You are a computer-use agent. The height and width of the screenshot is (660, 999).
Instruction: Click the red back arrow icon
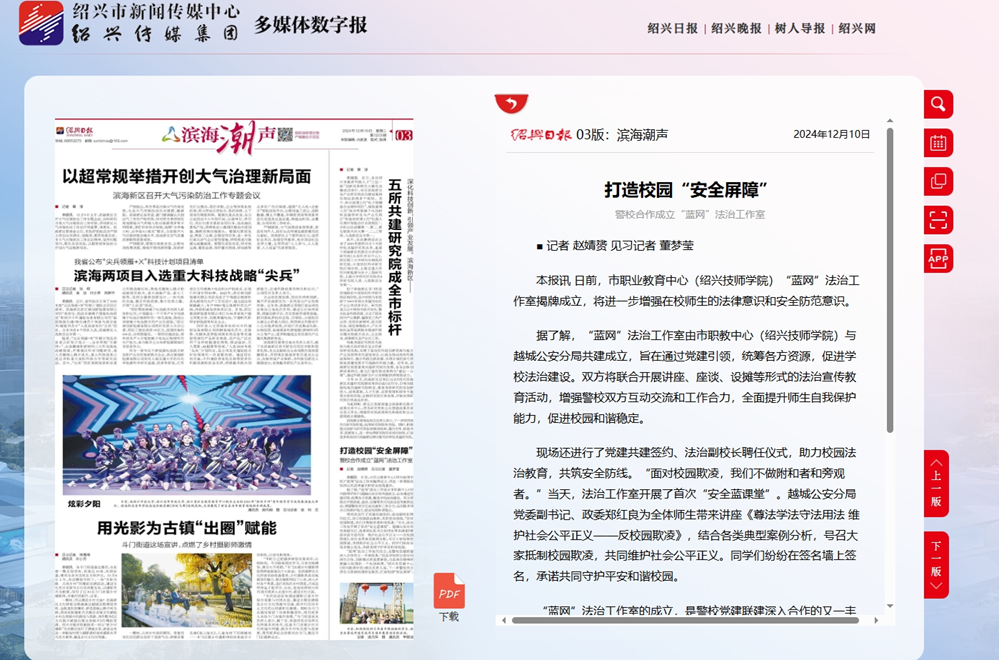511,103
